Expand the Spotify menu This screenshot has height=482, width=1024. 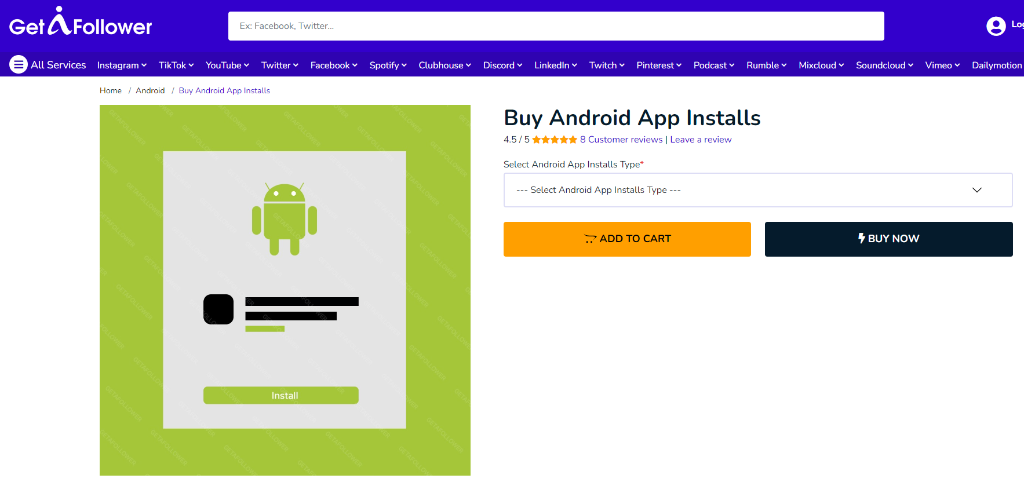pyautogui.click(x=388, y=65)
